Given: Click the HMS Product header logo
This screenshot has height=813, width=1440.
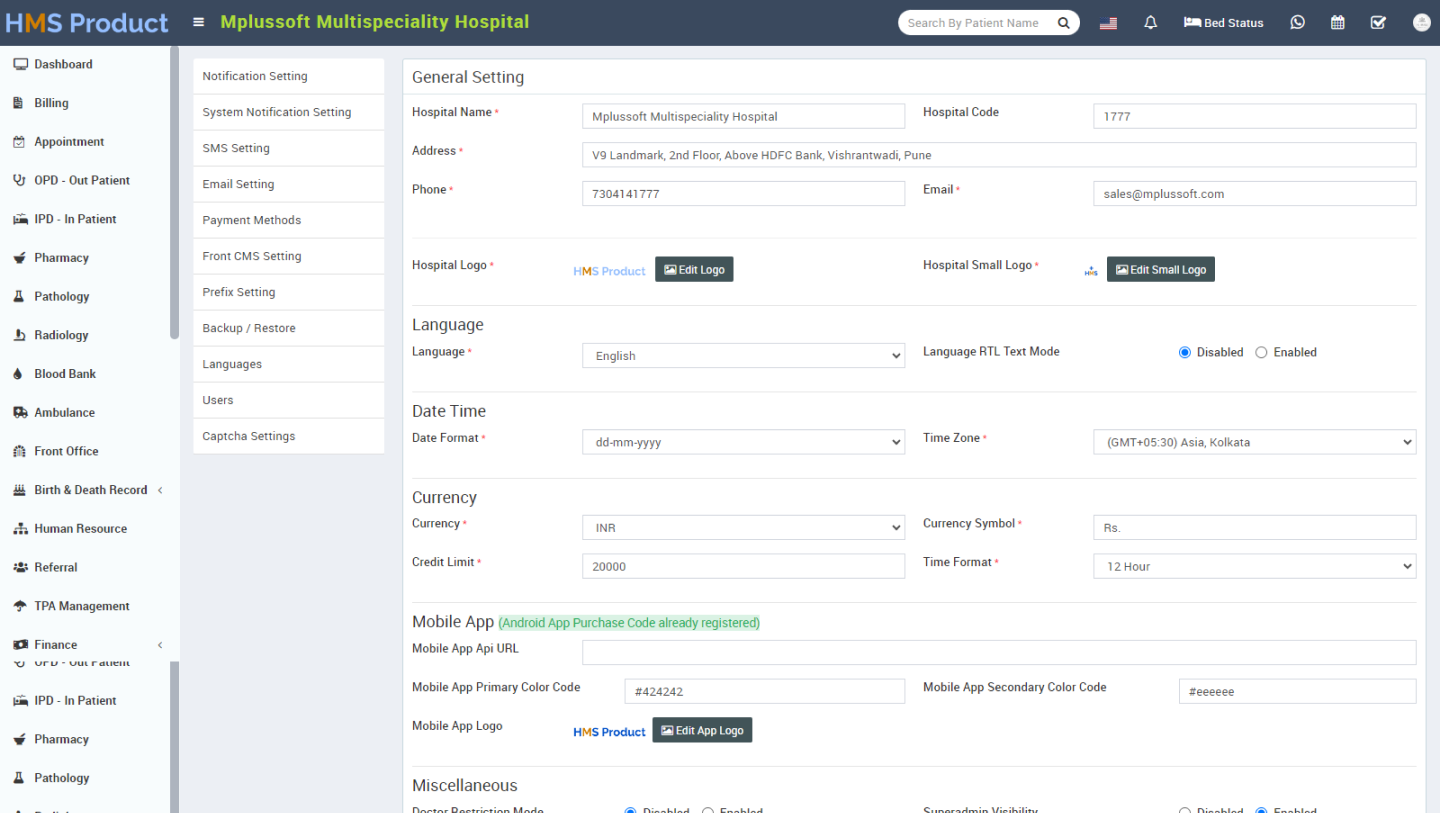Looking at the screenshot, I should click(x=87, y=22).
